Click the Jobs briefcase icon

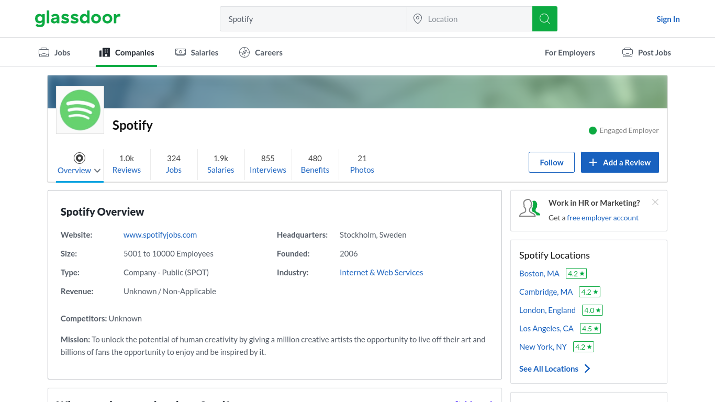pyautogui.click(x=44, y=52)
